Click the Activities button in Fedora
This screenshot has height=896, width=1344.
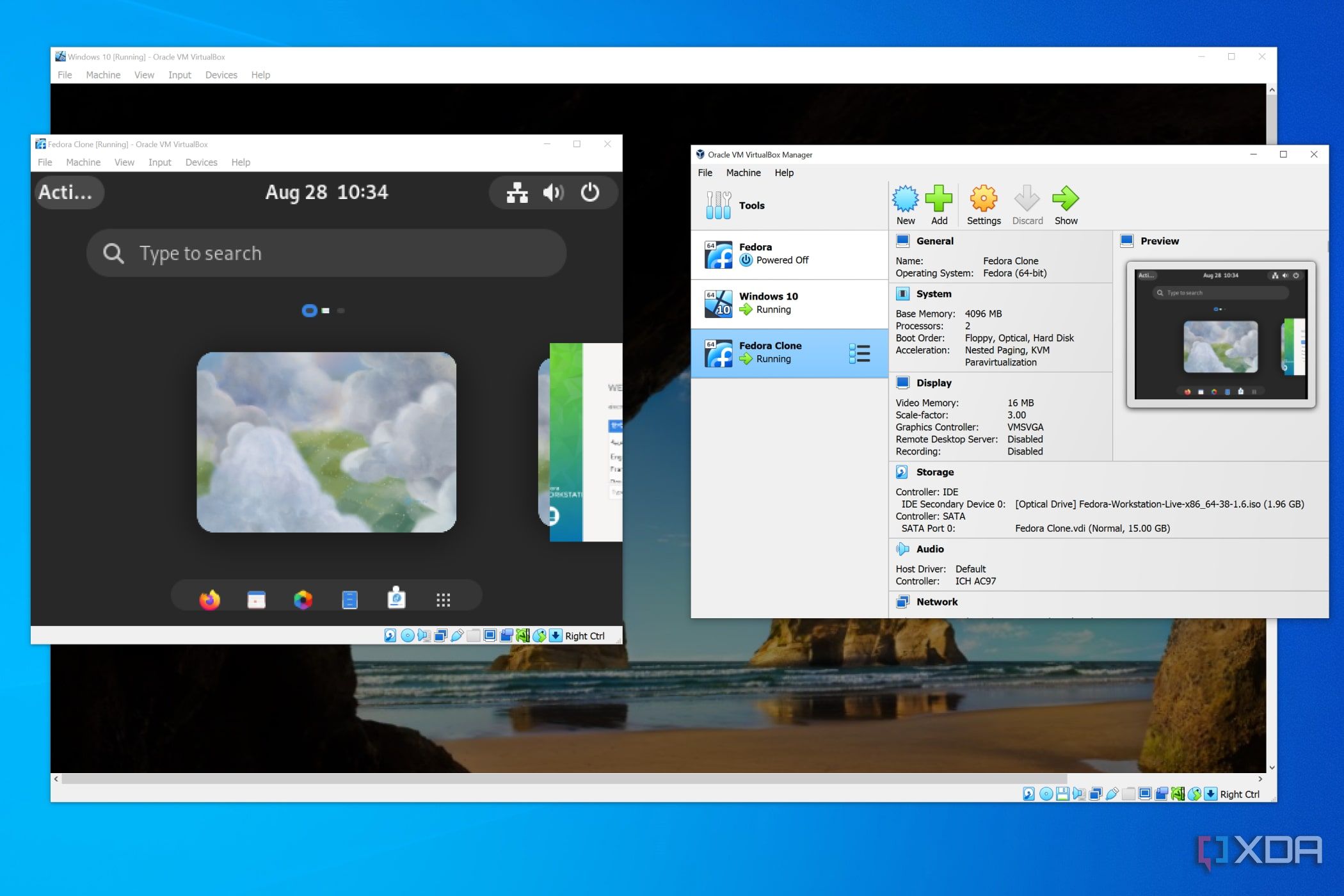click(x=66, y=192)
